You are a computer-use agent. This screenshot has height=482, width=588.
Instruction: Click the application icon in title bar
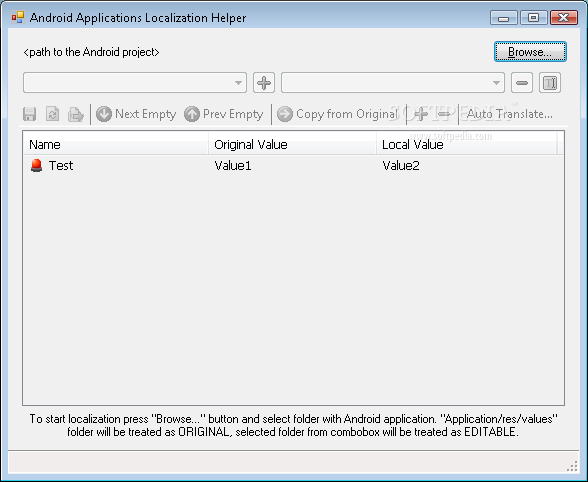pyautogui.click(x=18, y=18)
